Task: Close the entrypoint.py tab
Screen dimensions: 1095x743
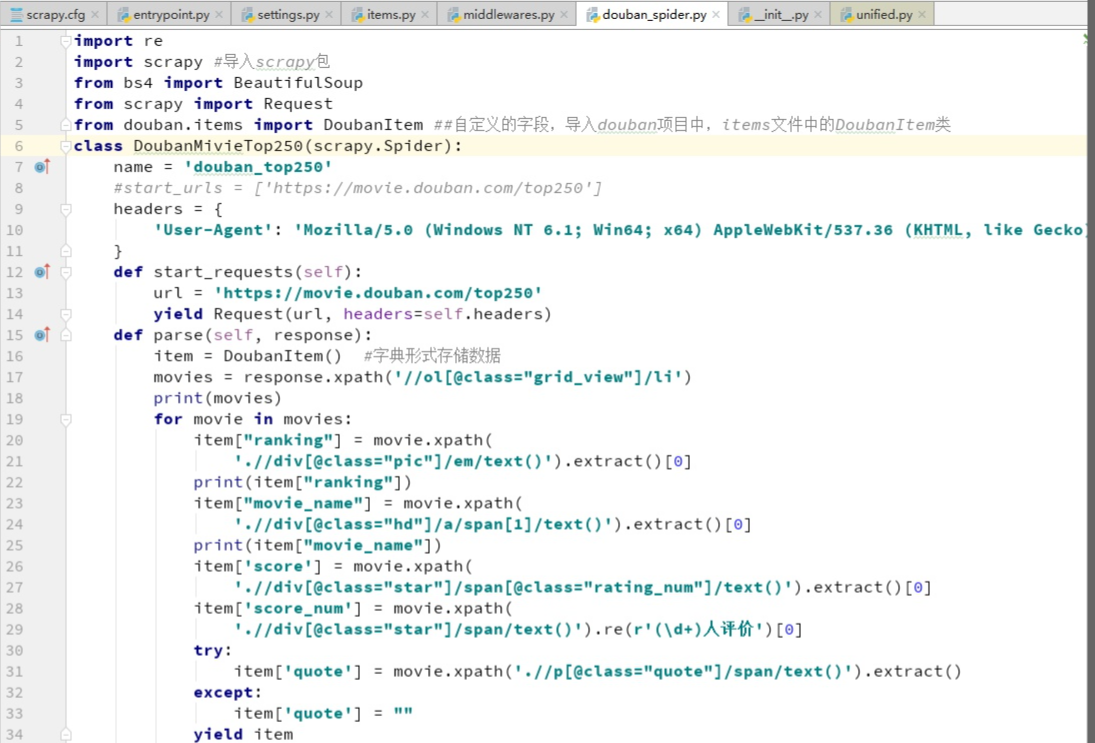Action: [x=219, y=14]
